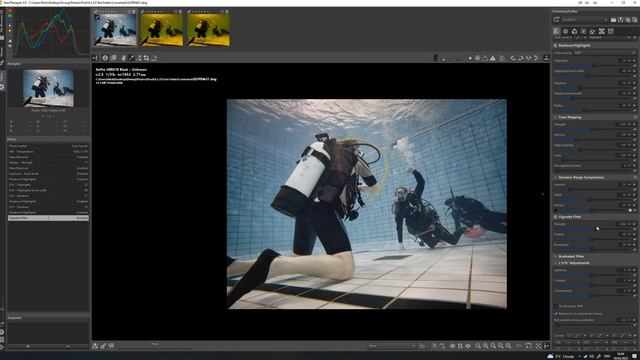Open Windows notification center icon
Image resolution: width=640 pixels, height=360 pixels.
pos(635,356)
